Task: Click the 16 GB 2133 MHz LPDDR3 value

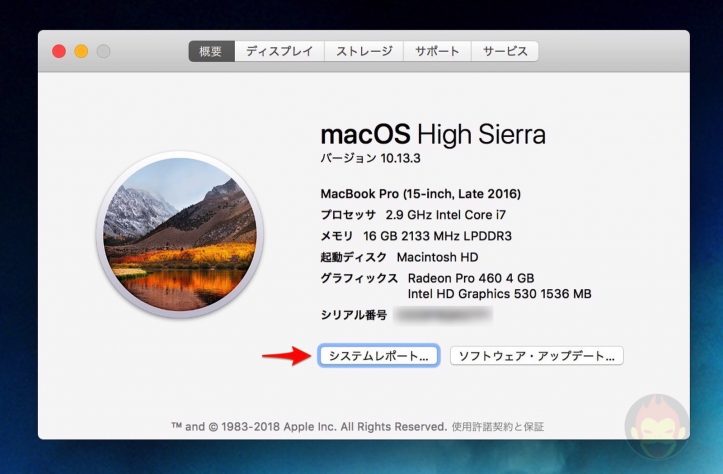Action: coord(437,236)
